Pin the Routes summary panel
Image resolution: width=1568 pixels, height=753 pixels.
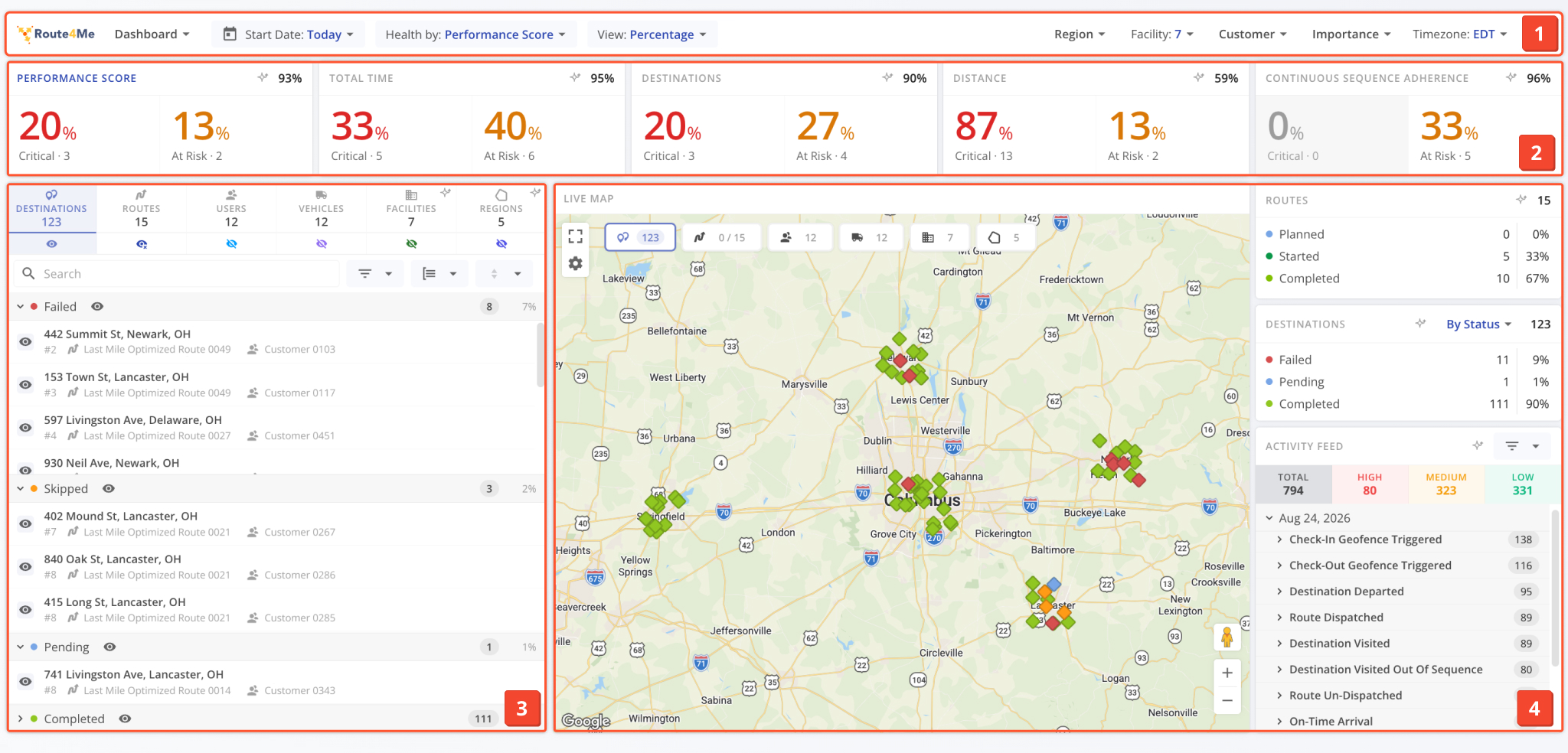(1521, 200)
